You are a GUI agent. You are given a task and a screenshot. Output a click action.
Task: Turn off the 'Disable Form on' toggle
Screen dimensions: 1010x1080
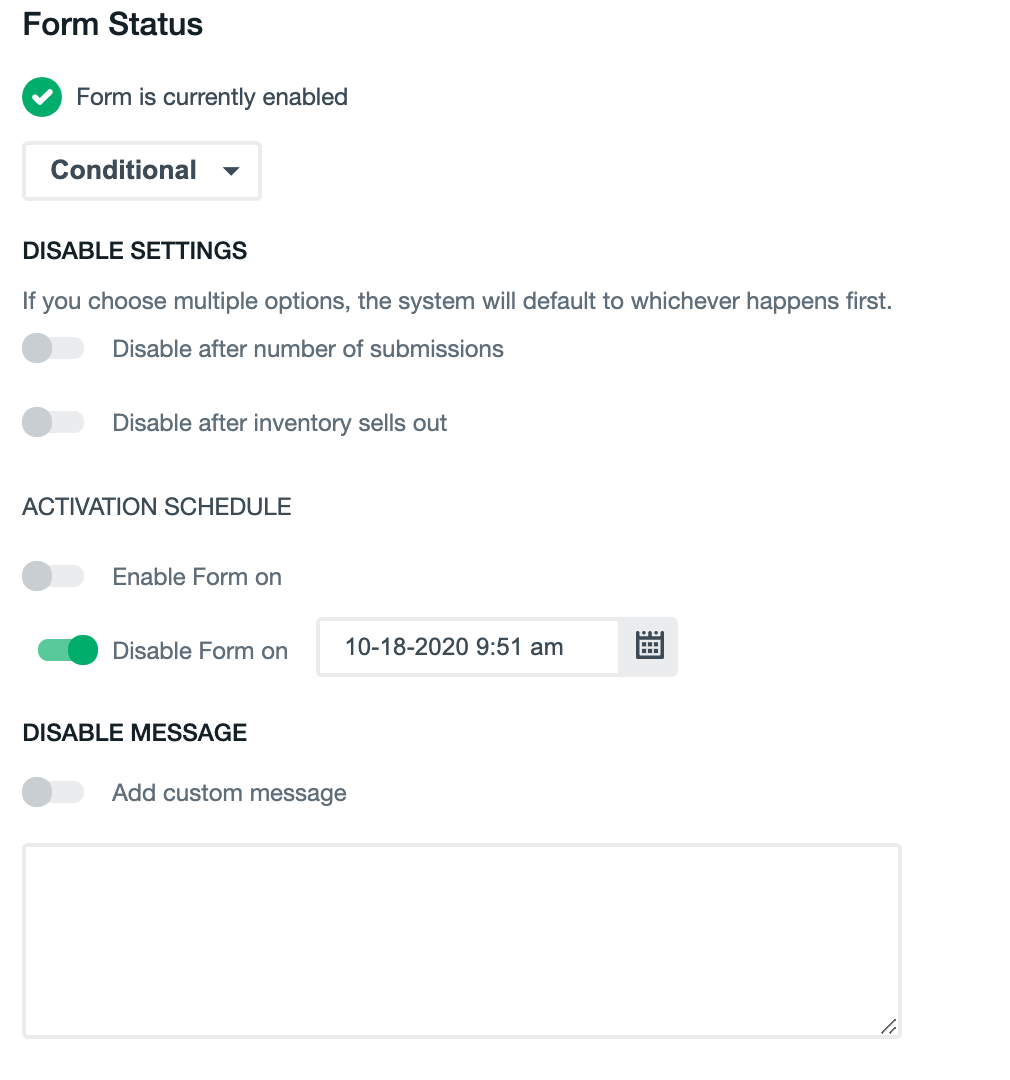[67, 650]
